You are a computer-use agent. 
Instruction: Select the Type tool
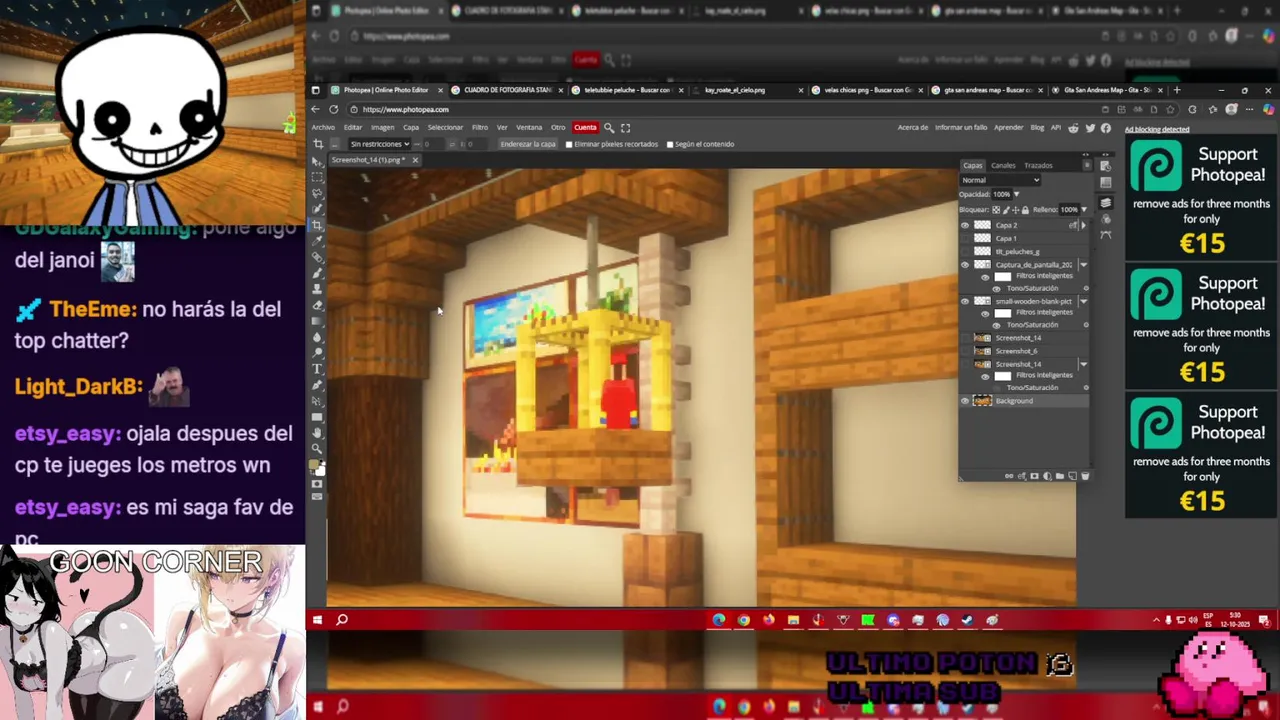[318, 369]
